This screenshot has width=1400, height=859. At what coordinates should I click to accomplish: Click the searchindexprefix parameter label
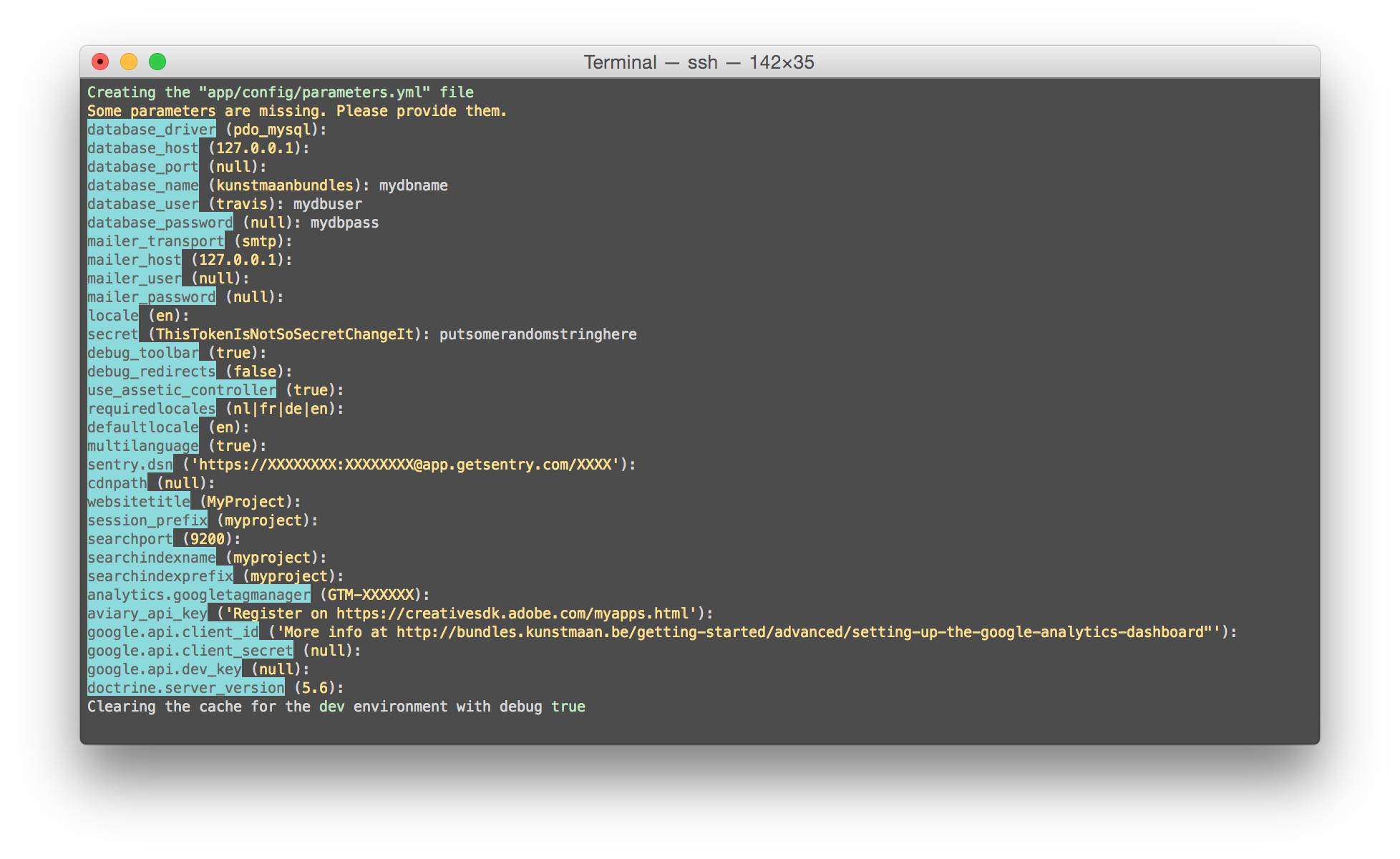pyautogui.click(x=160, y=576)
